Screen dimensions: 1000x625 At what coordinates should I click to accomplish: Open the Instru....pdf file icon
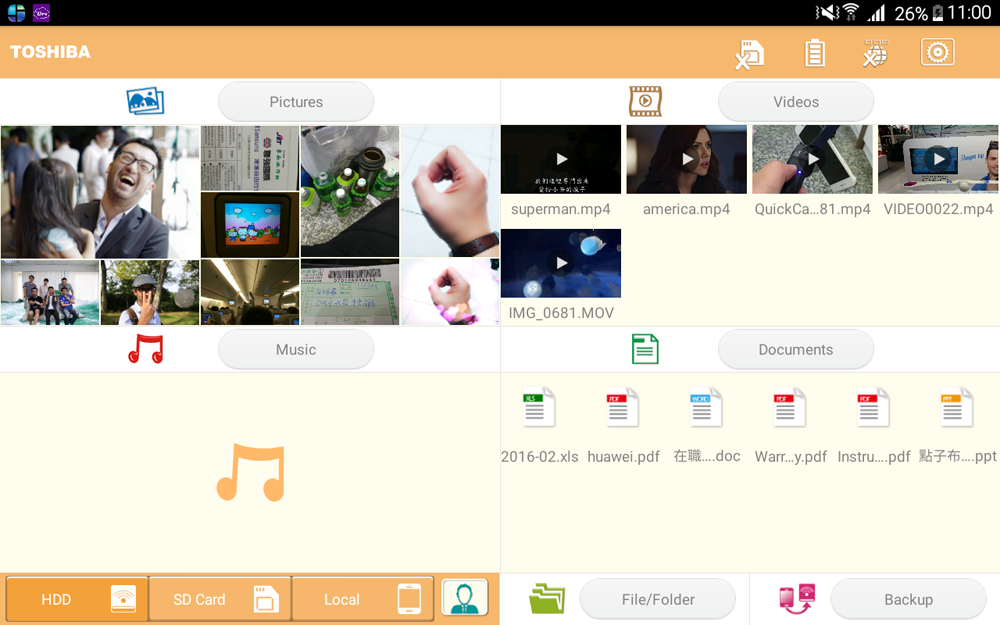873,407
